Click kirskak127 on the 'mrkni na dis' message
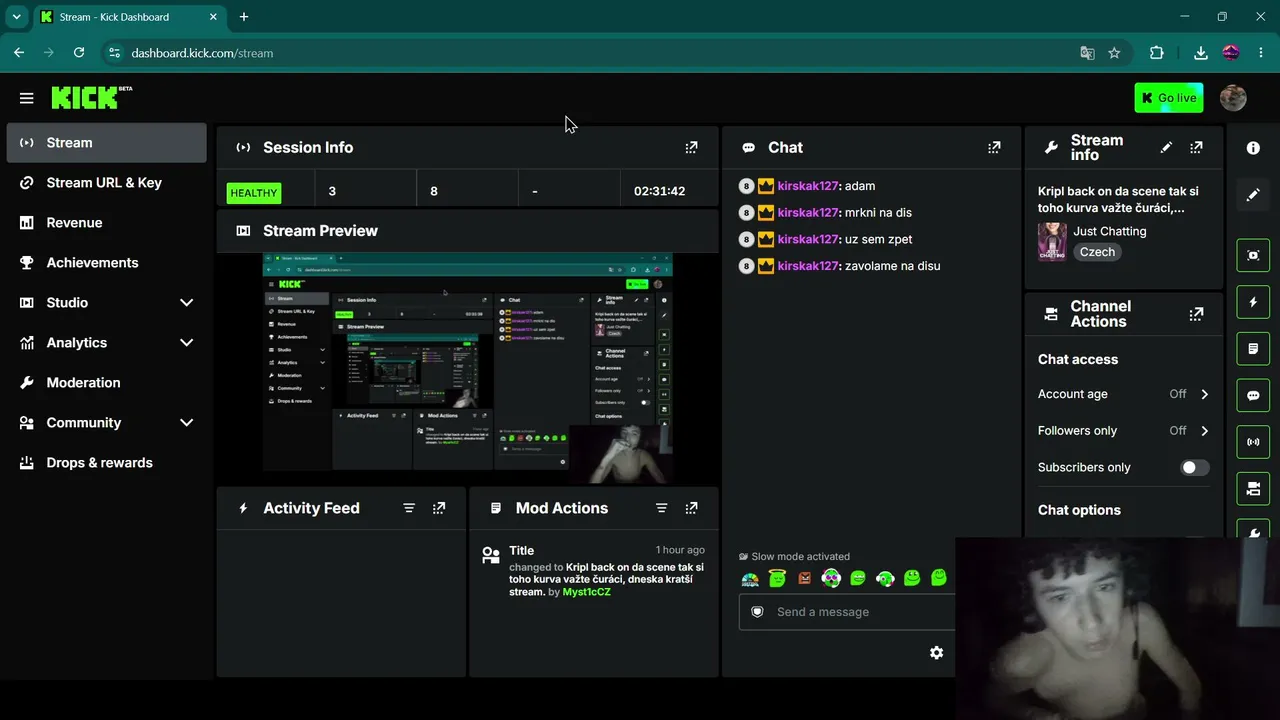This screenshot has height=720, width=1280. 808,212
